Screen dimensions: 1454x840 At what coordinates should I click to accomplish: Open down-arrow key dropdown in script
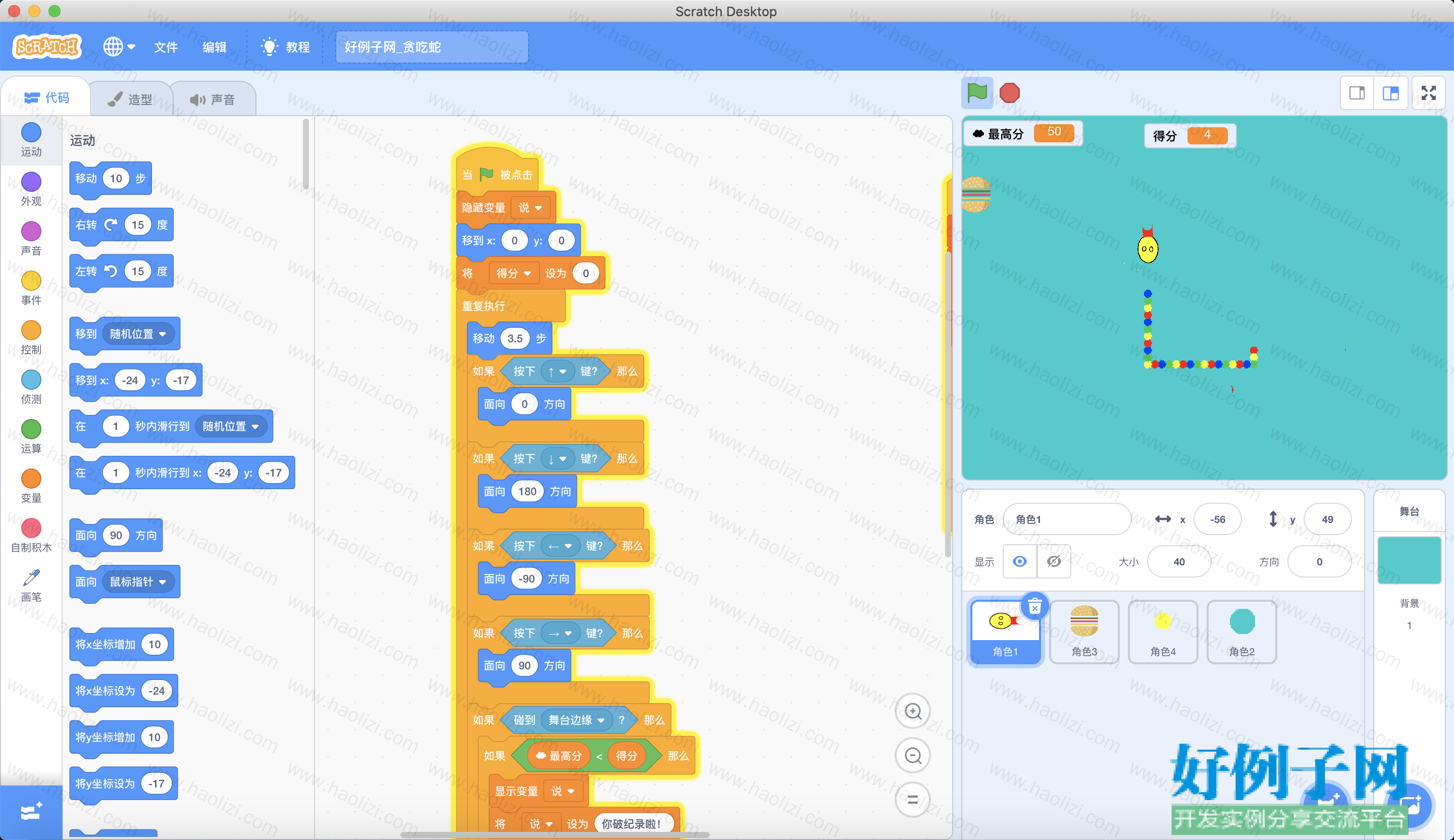(x=557, y=459)
